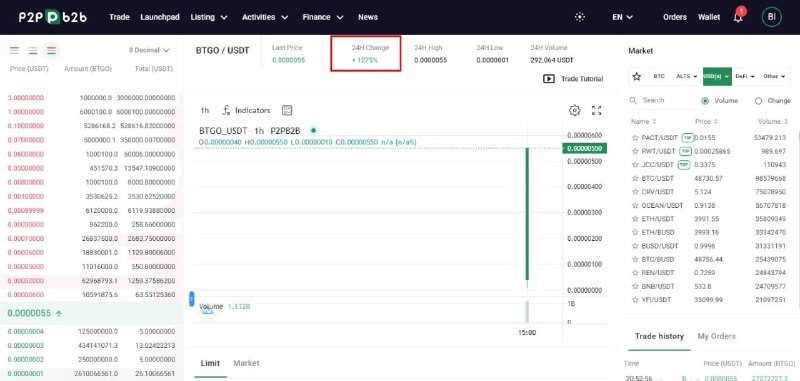Open the Indicators function icon
The height and width of the screenshot is (381, 800).
pyautogui.click(x=227, y=110)
